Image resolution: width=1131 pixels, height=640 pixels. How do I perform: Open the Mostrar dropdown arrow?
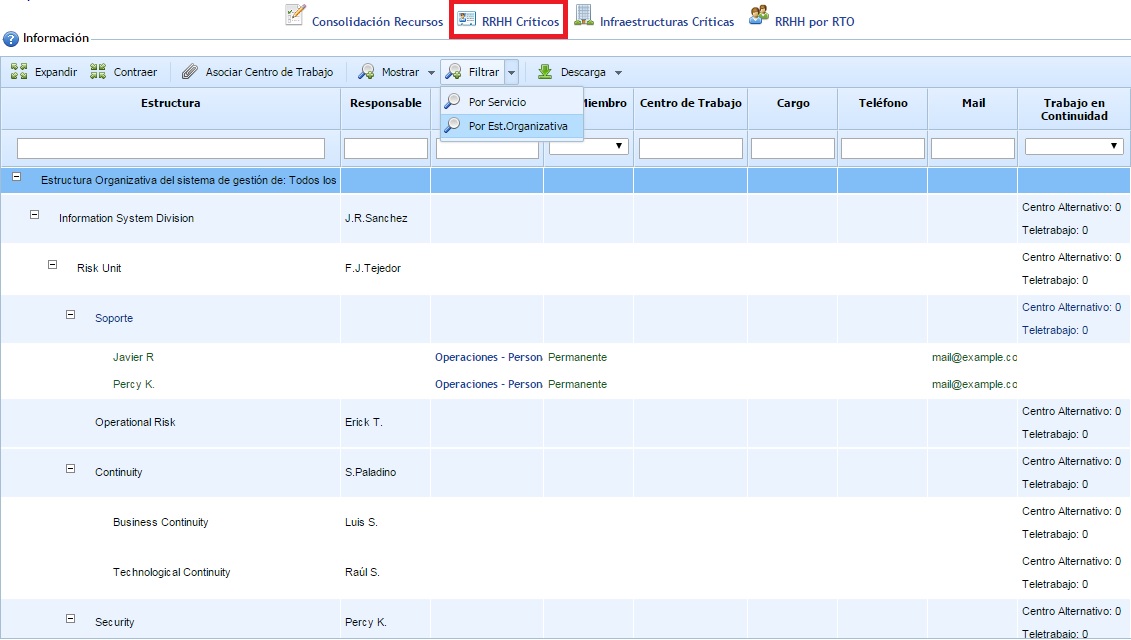coord(431,73)
